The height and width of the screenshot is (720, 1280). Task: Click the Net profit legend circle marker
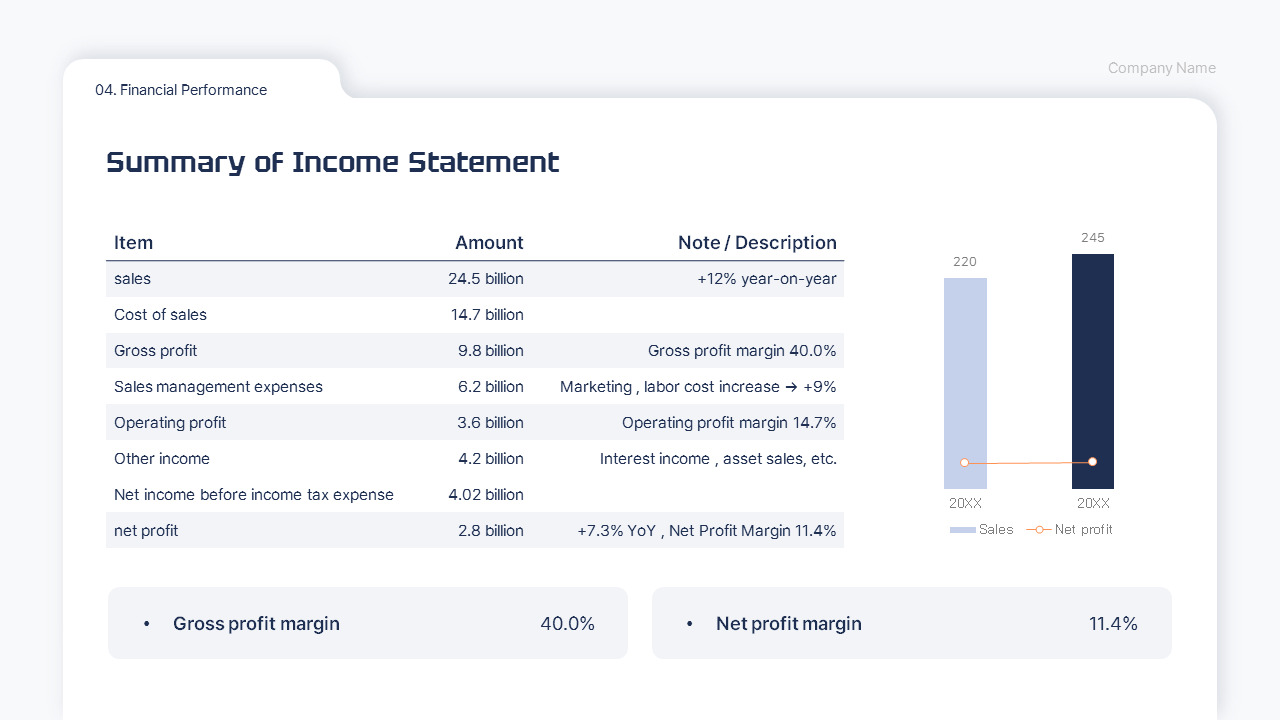click(x=1040, y=530)
